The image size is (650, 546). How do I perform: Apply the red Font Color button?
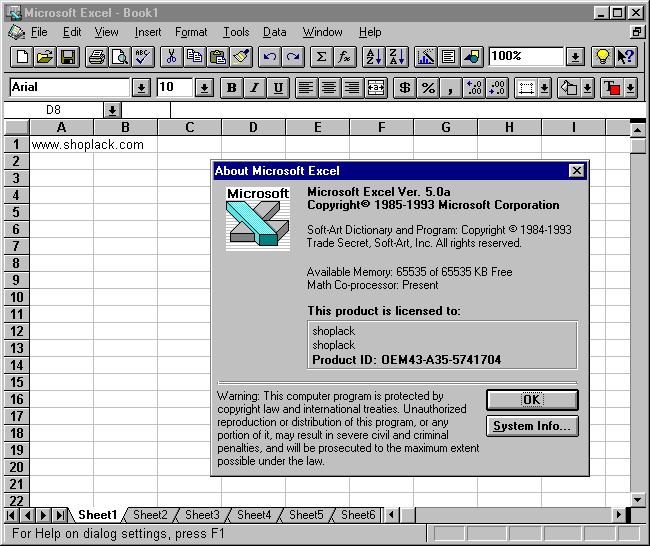612,88
